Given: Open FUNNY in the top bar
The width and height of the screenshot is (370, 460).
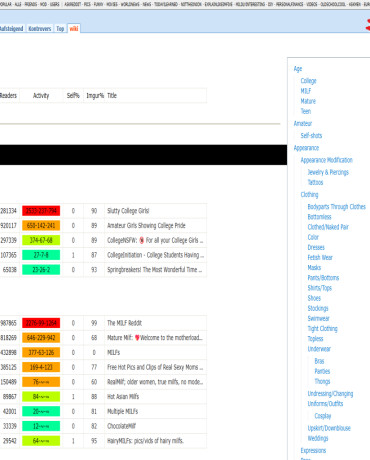Looking at the screenshot, I should 98,4.
